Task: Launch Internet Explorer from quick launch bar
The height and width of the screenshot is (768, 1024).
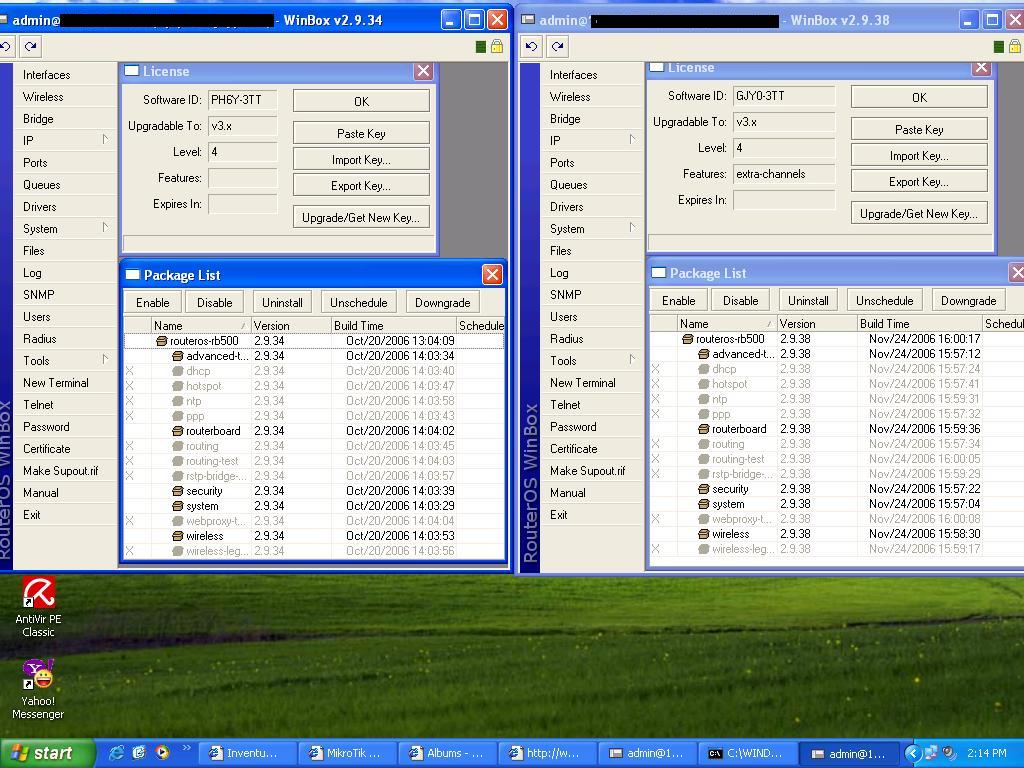Action: (x=117, y=753)
